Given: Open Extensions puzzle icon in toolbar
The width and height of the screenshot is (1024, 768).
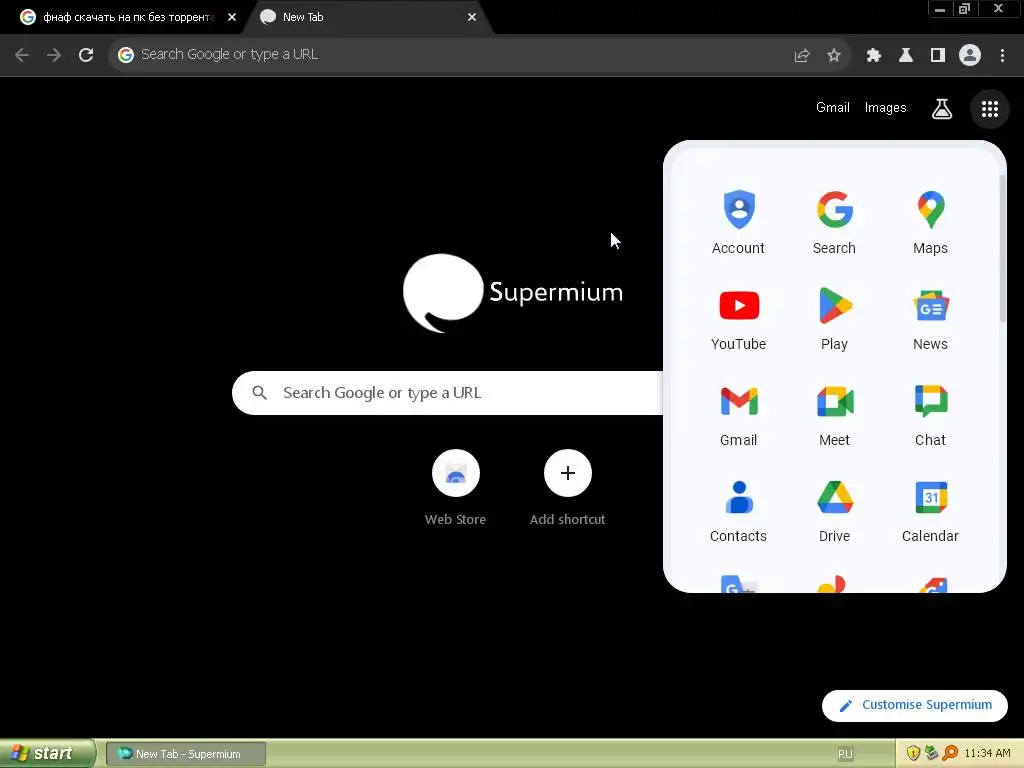Looking at the screenshot, I should [x=874, y=55].
